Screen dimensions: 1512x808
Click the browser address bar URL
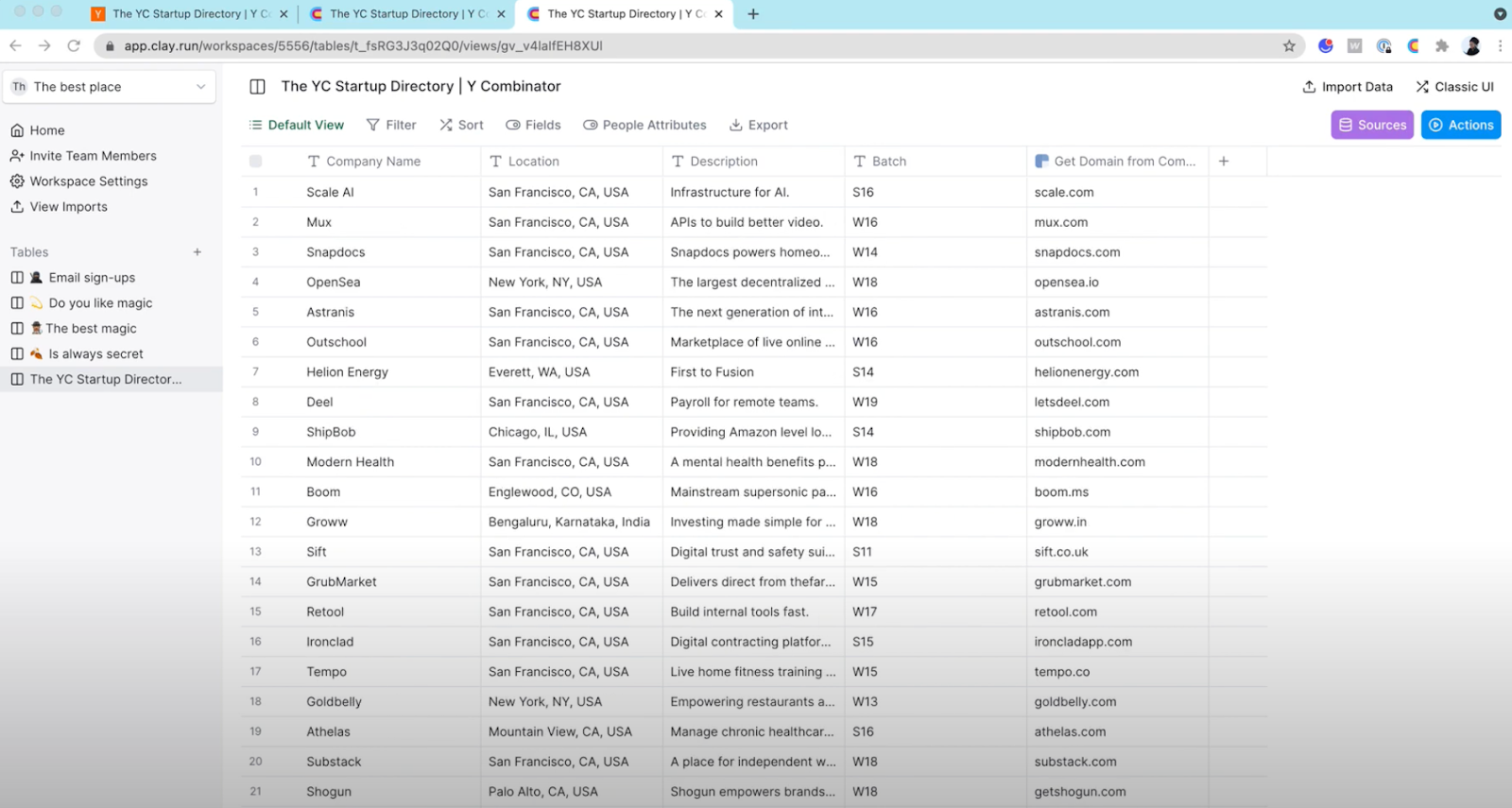[x=364, y=45]
